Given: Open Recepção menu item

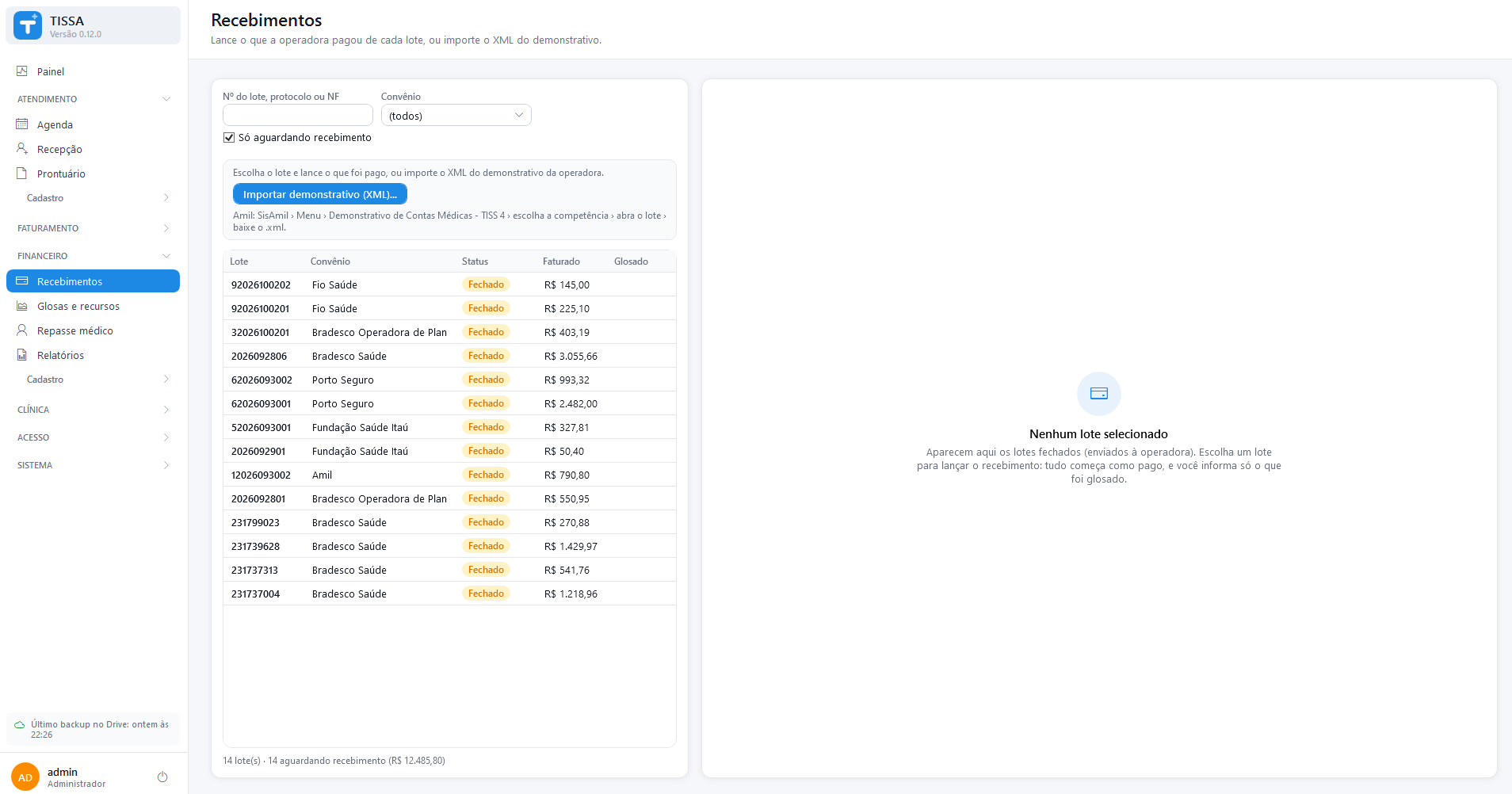Looking at the screenshot, I should tap(94, 149).
